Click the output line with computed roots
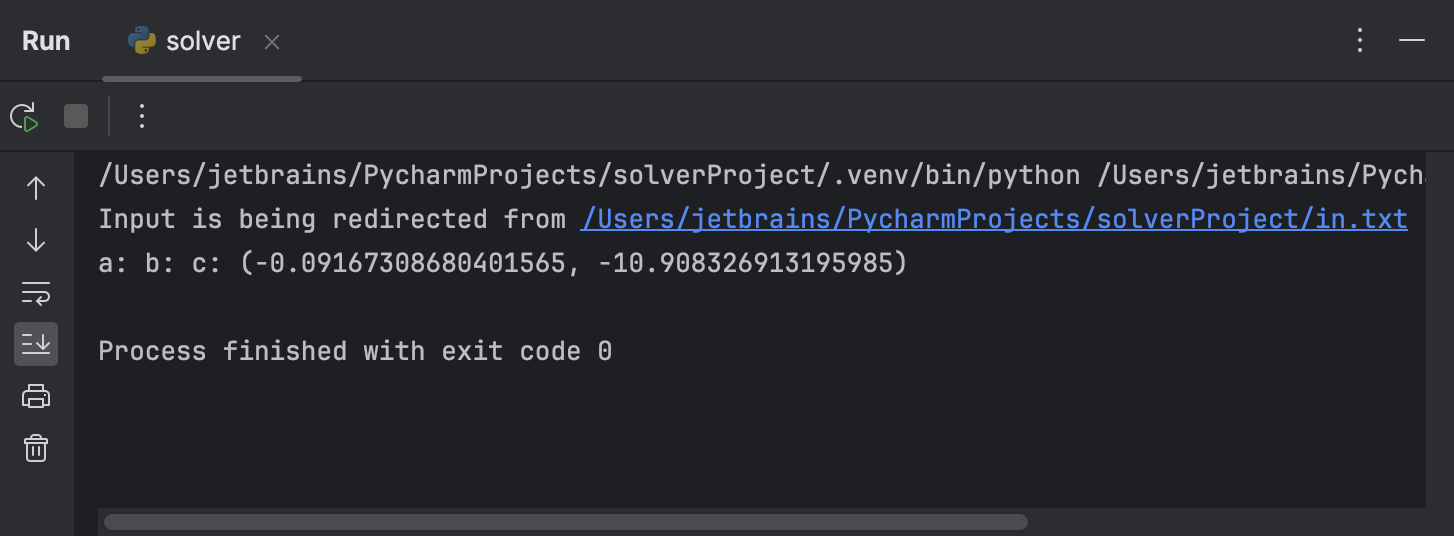The width and height of the screenshot is (1454, 536). pyautogui.click(x=502, y=264)
